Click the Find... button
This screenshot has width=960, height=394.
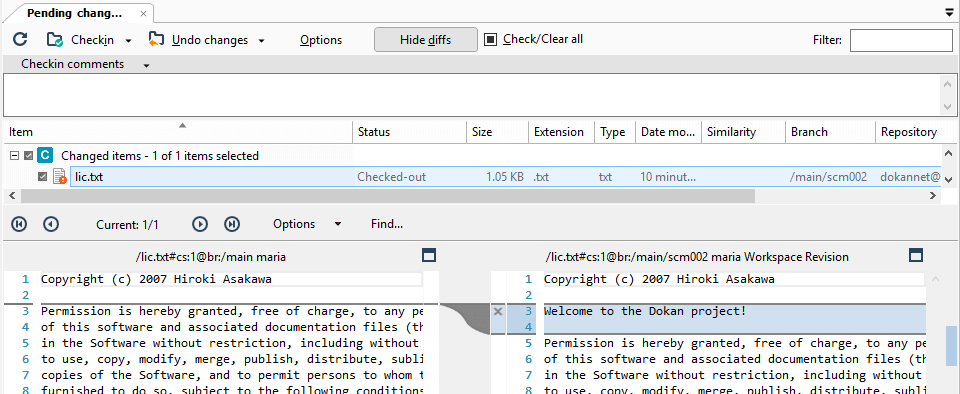coord(387,224)
